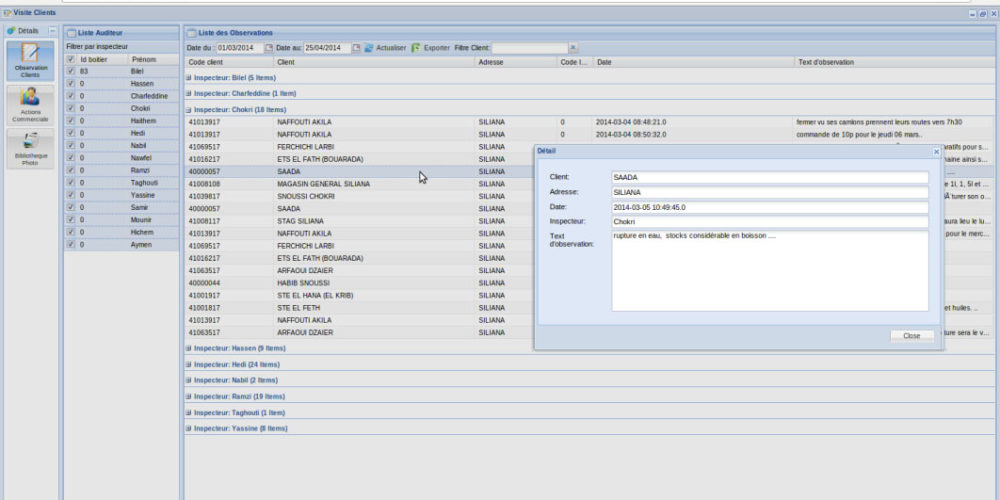
Task: Open the Actions Commerciale module
Action: point(30,104)
